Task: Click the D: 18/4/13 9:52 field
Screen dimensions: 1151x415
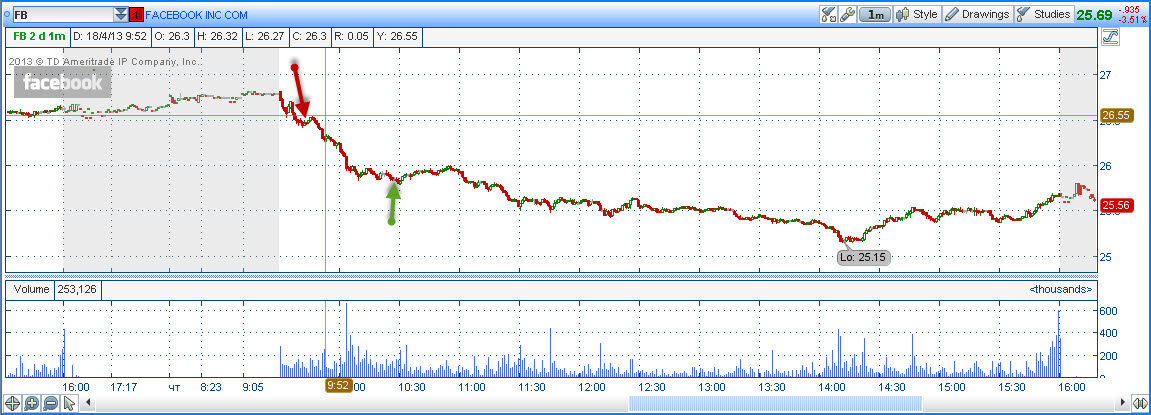Action: pyautogui.click(x=109, y=37)
